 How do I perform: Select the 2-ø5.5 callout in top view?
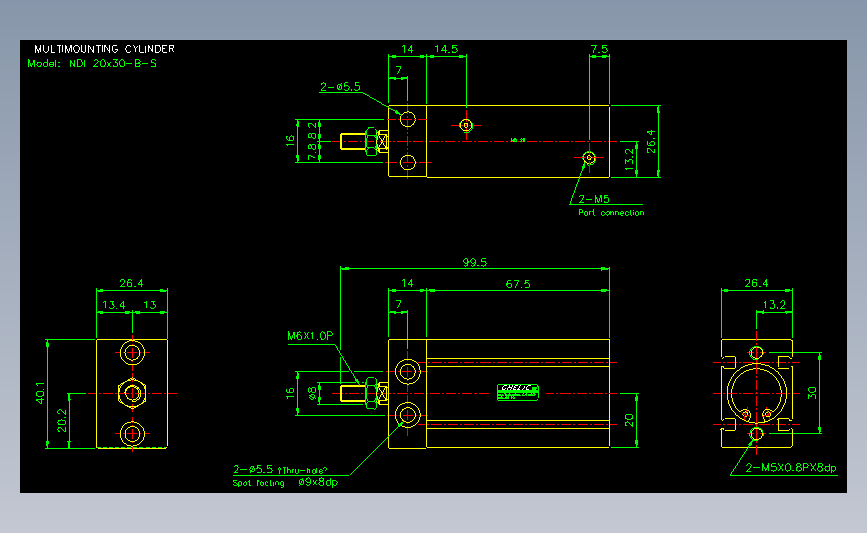coord(340,87)
